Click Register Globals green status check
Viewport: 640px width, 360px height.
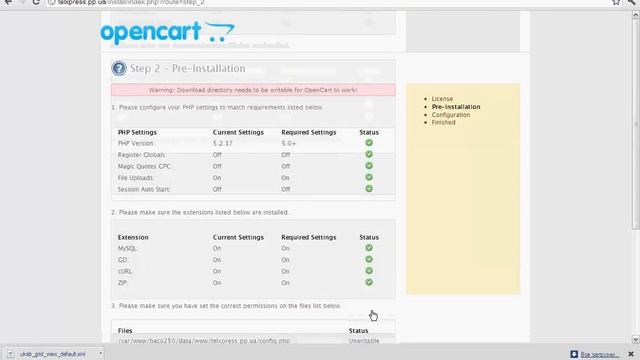point(369,154)
